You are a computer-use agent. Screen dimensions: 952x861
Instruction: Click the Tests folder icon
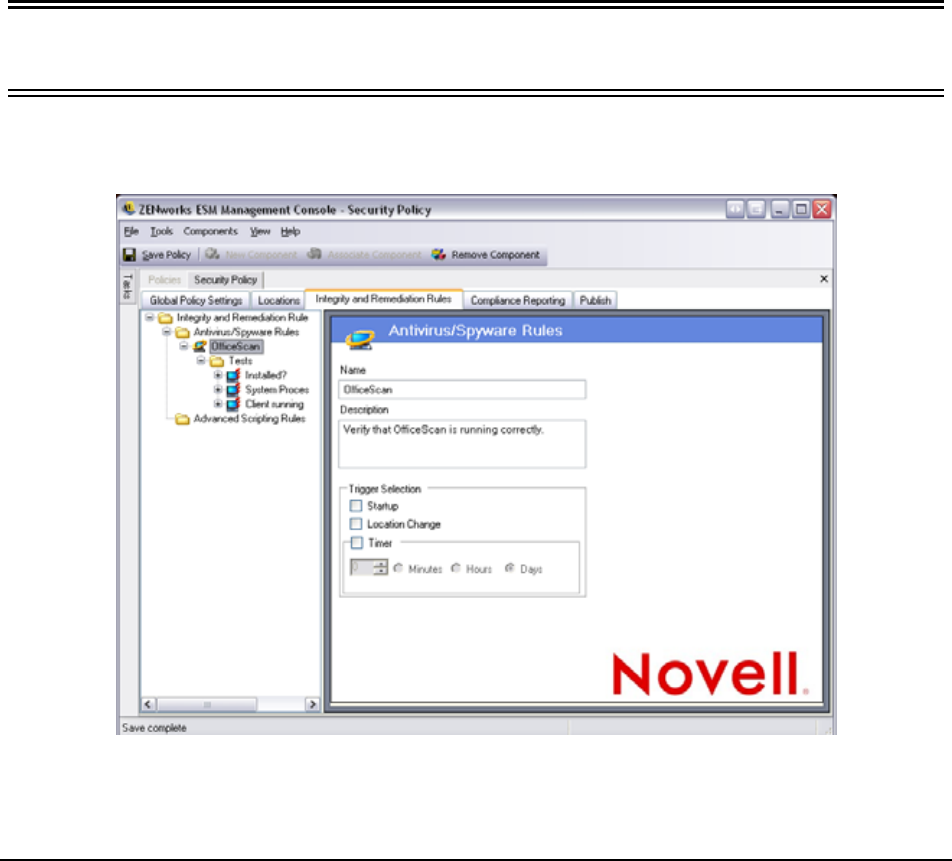(x=217, y=361)
